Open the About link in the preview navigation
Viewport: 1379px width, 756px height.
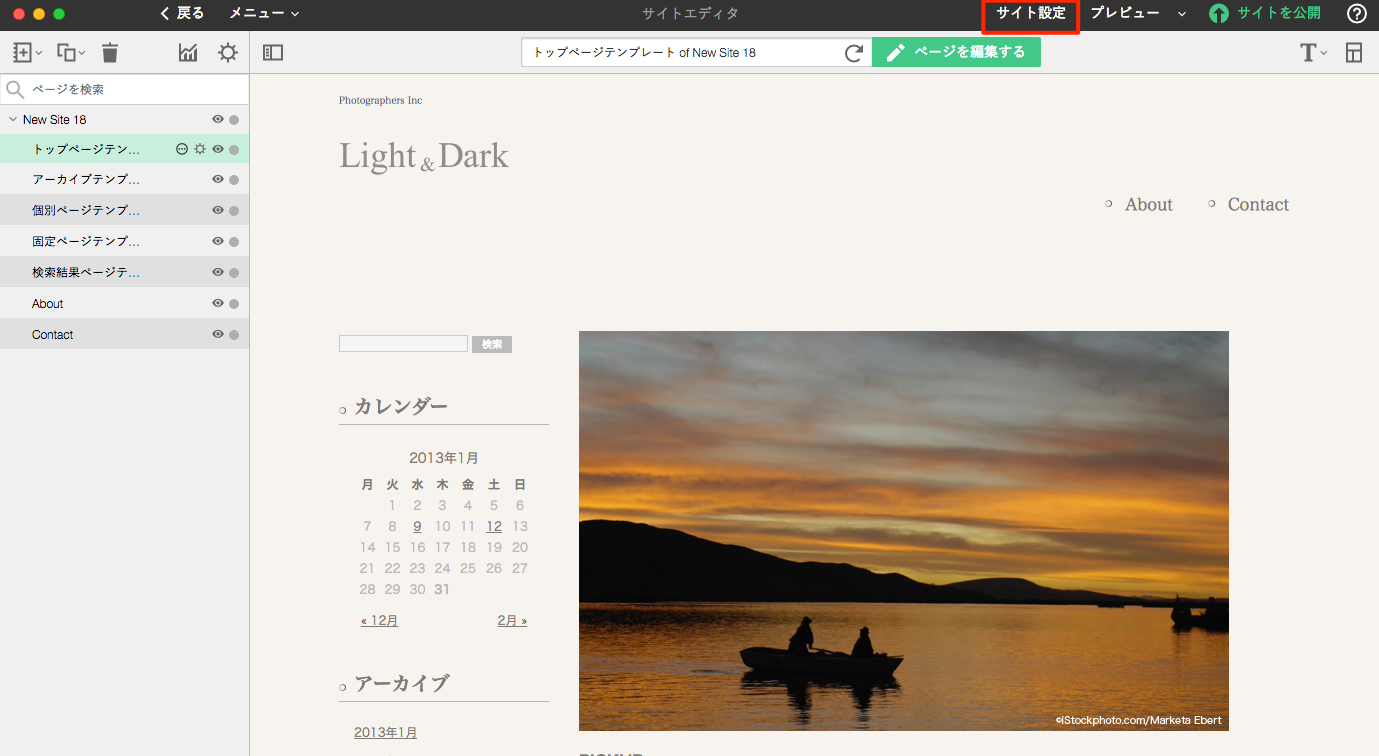[1148, 204]
